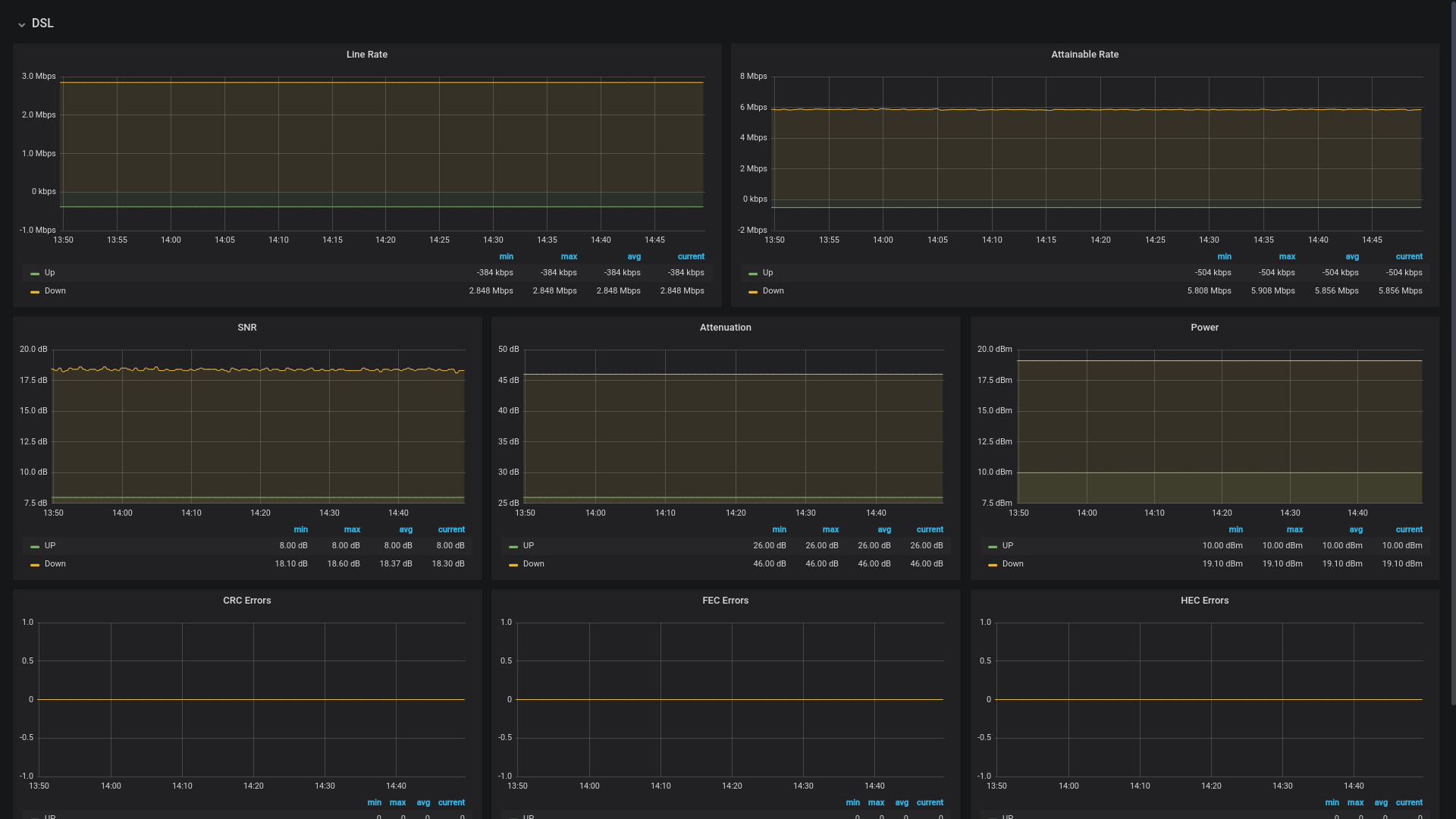Sort SNR legend by avg column
Screen dimensions: 1456x819
click(x=406, y=530)
